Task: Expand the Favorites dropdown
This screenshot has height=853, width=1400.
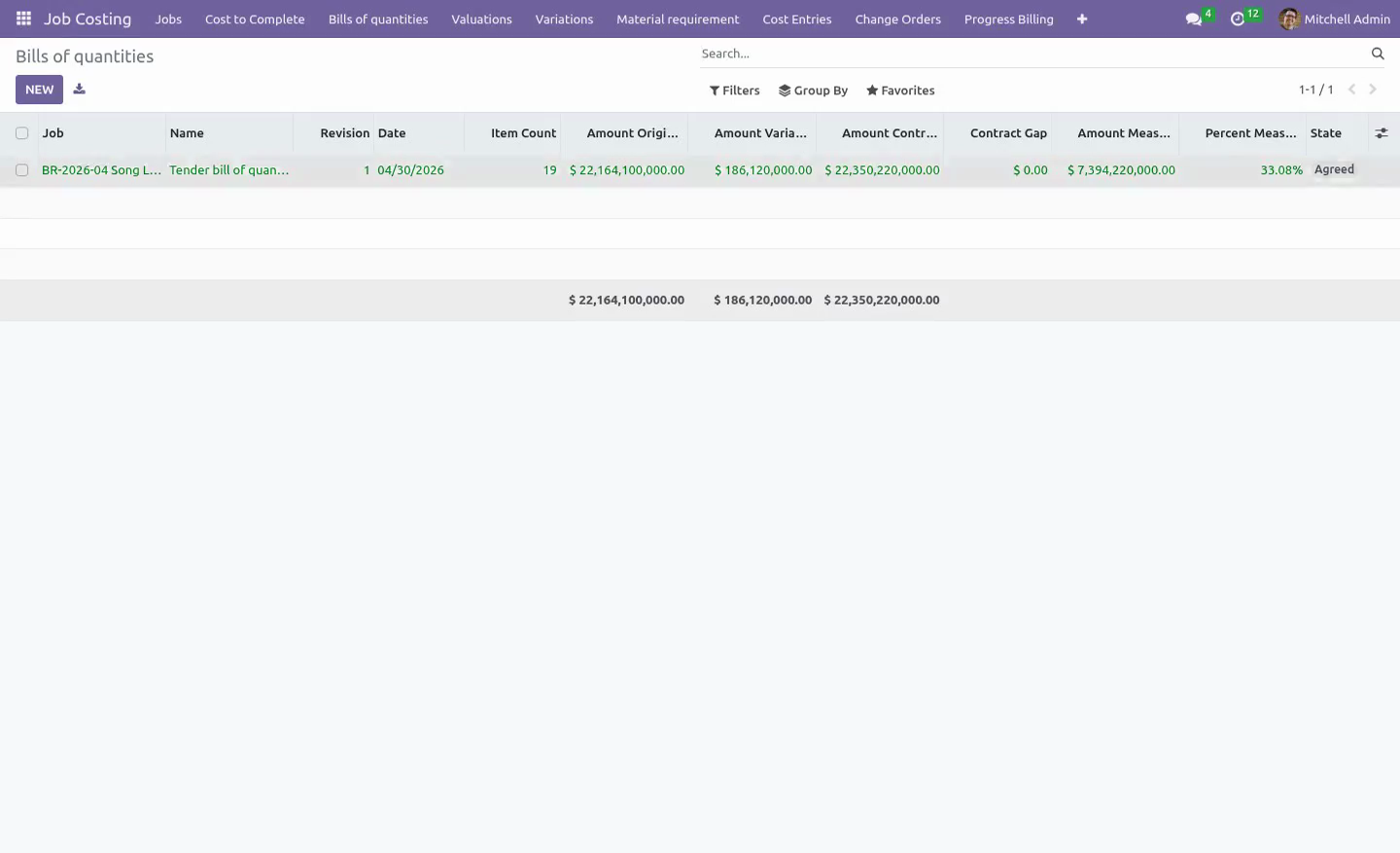Action: point(900,90)
